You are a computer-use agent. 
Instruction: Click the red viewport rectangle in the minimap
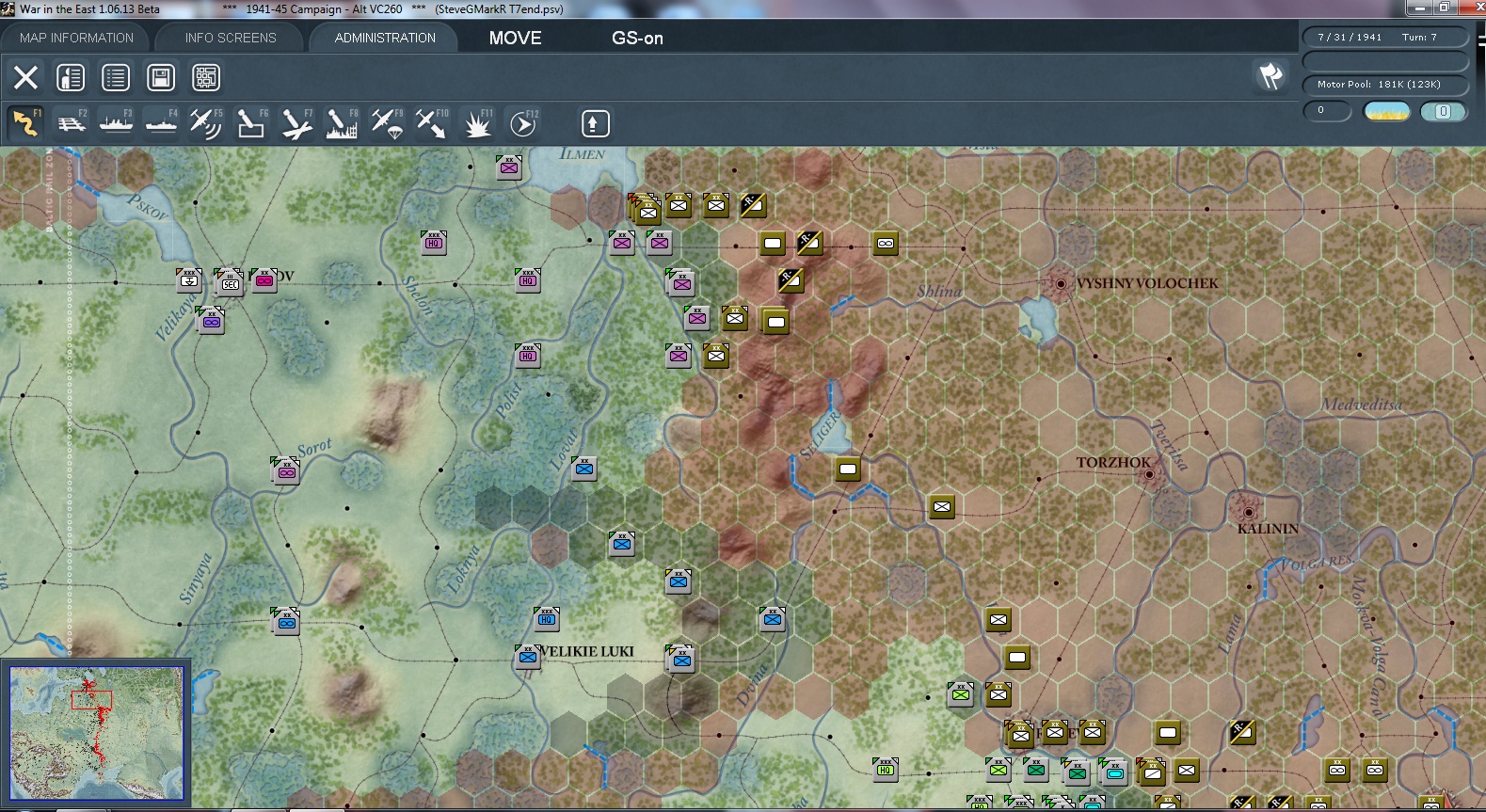point(91,700)
